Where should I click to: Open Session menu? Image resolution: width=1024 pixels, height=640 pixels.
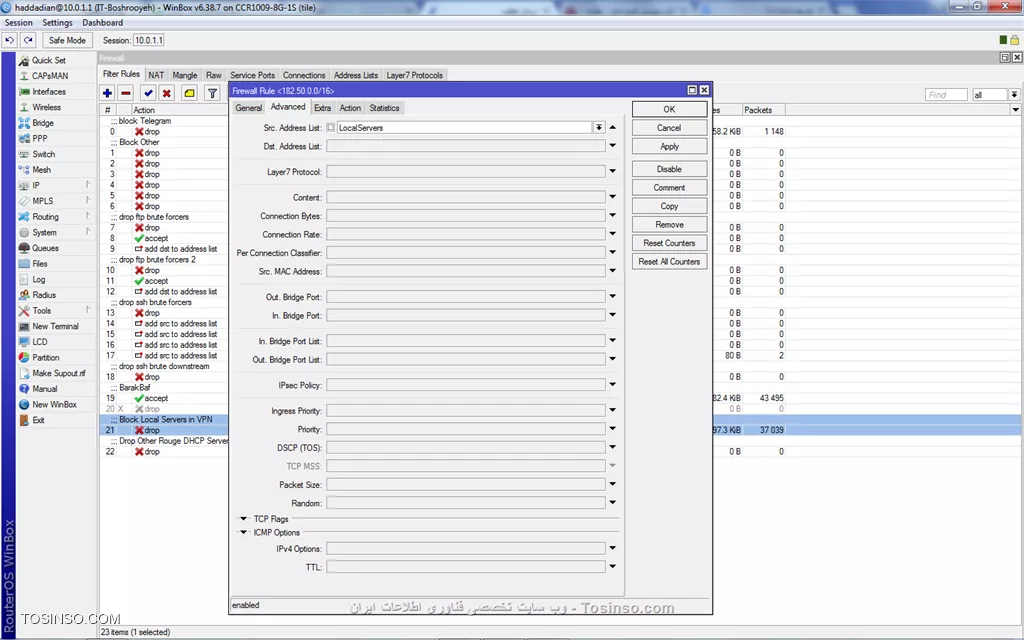[18, 23]
